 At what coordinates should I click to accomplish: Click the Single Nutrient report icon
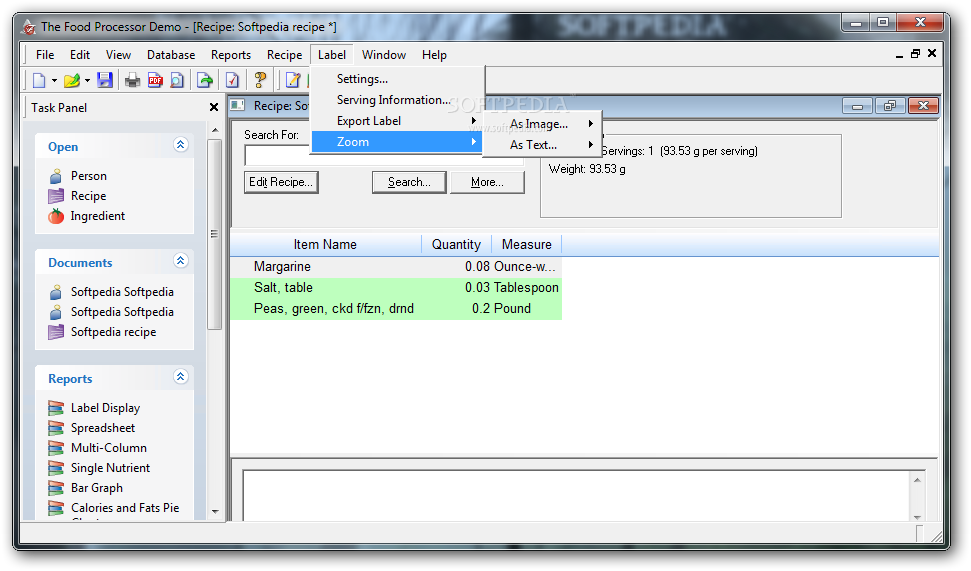[x=56, y=468]
